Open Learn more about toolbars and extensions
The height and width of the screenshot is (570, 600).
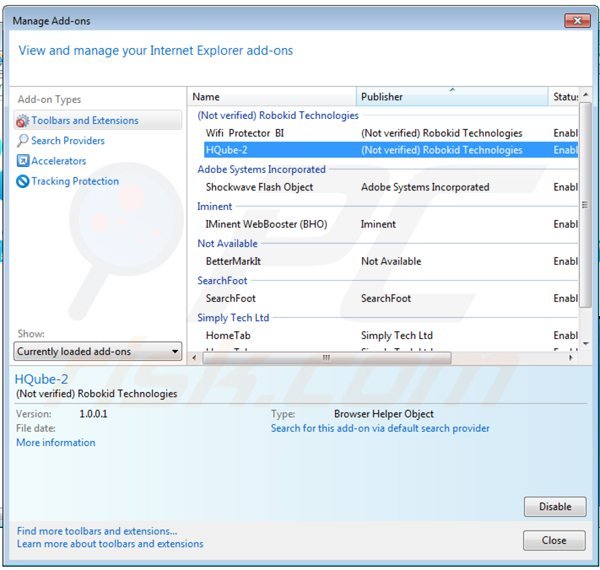coord(110,544)
